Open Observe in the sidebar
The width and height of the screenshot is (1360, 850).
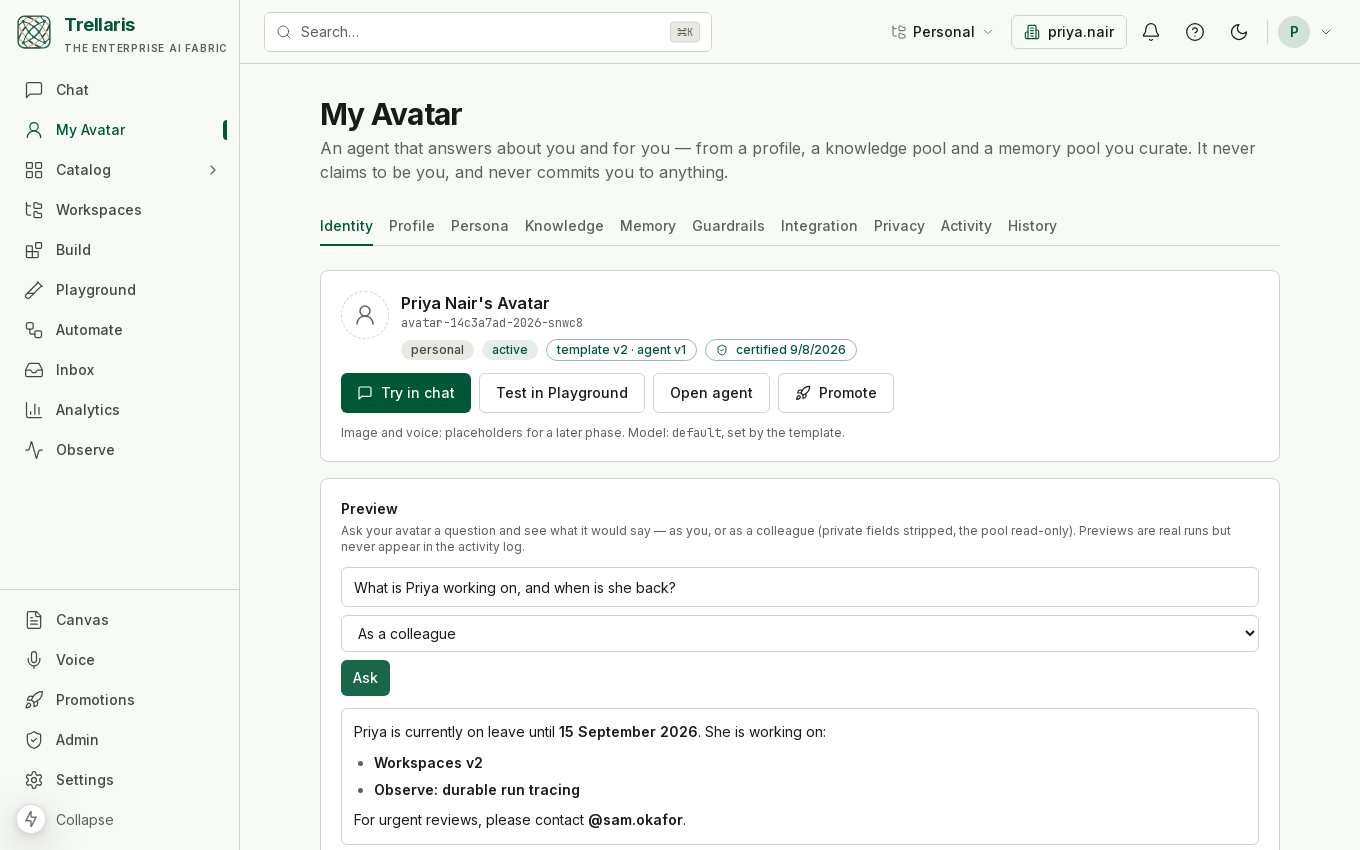click(120, 450)
